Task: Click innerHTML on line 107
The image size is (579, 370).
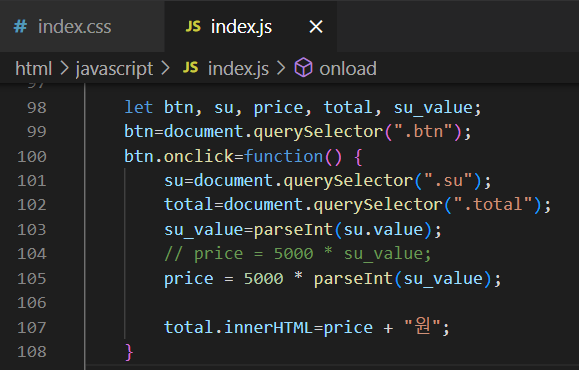Action: (x=268, y=328)
